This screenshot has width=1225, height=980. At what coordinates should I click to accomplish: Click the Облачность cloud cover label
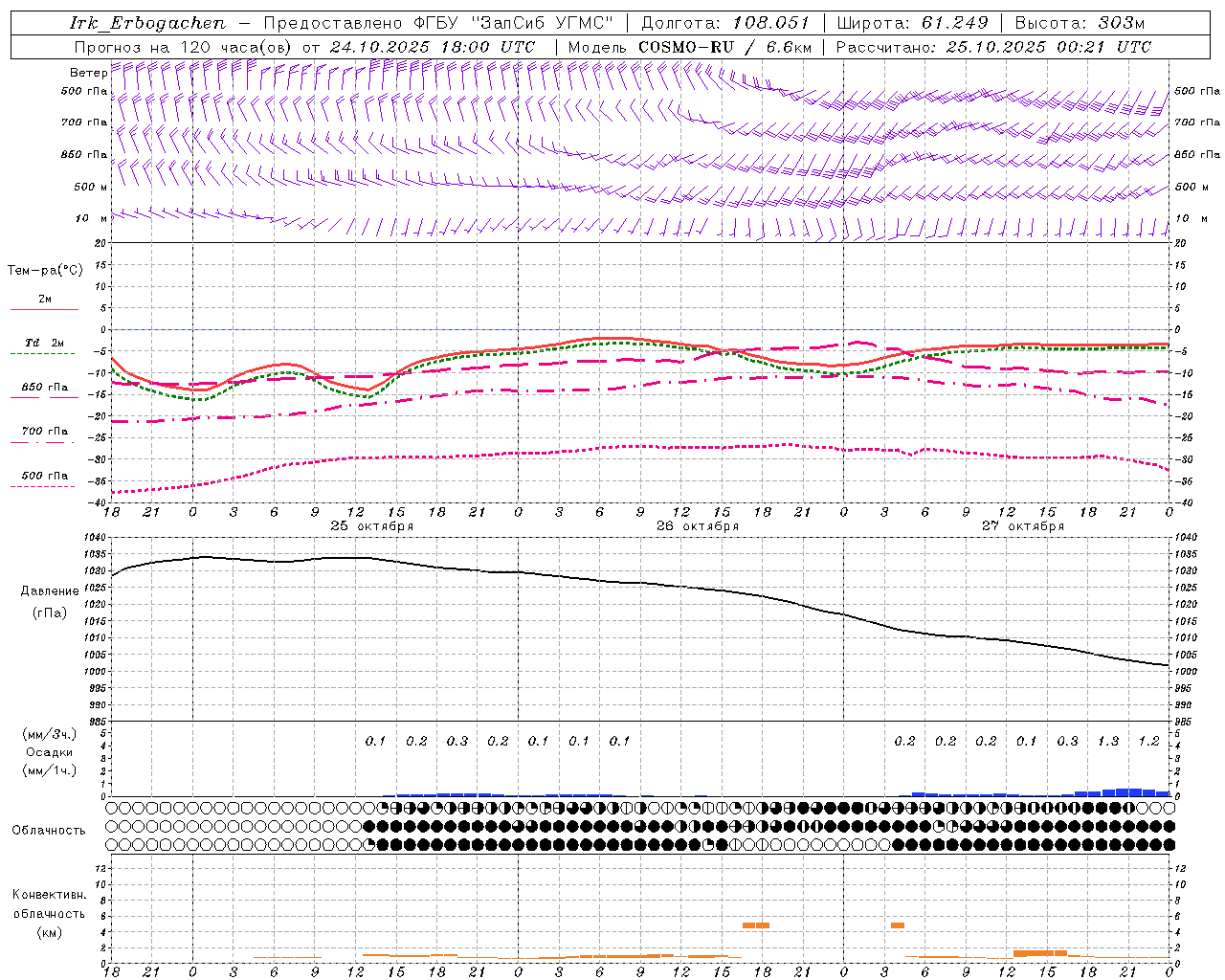[x=49, y=830]
